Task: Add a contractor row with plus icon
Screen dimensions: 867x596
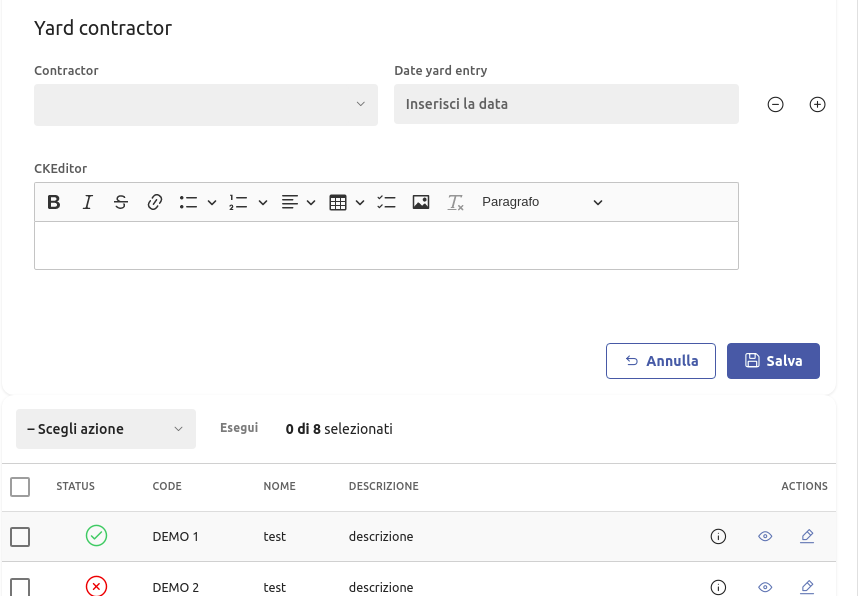Action: click(817, 105)
